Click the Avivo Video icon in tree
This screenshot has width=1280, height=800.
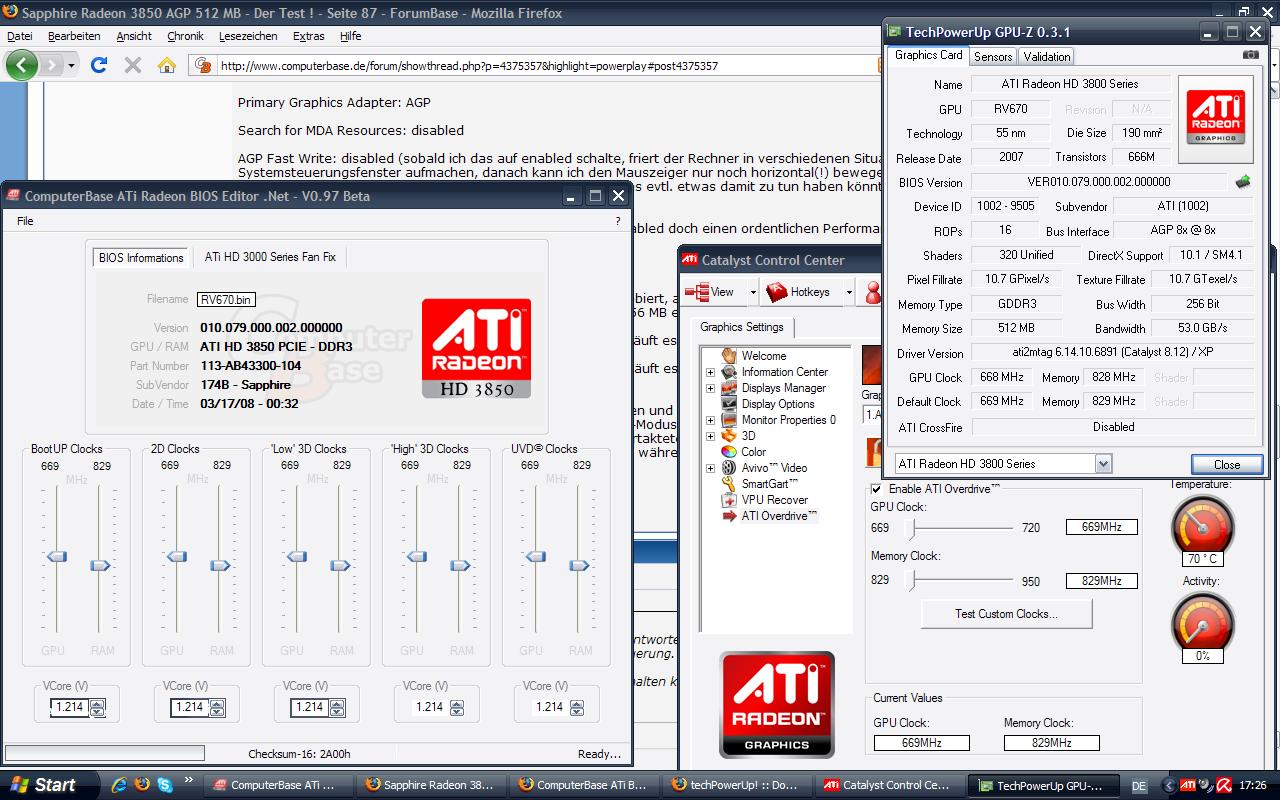pyautogui.click(x=729, y=468)
